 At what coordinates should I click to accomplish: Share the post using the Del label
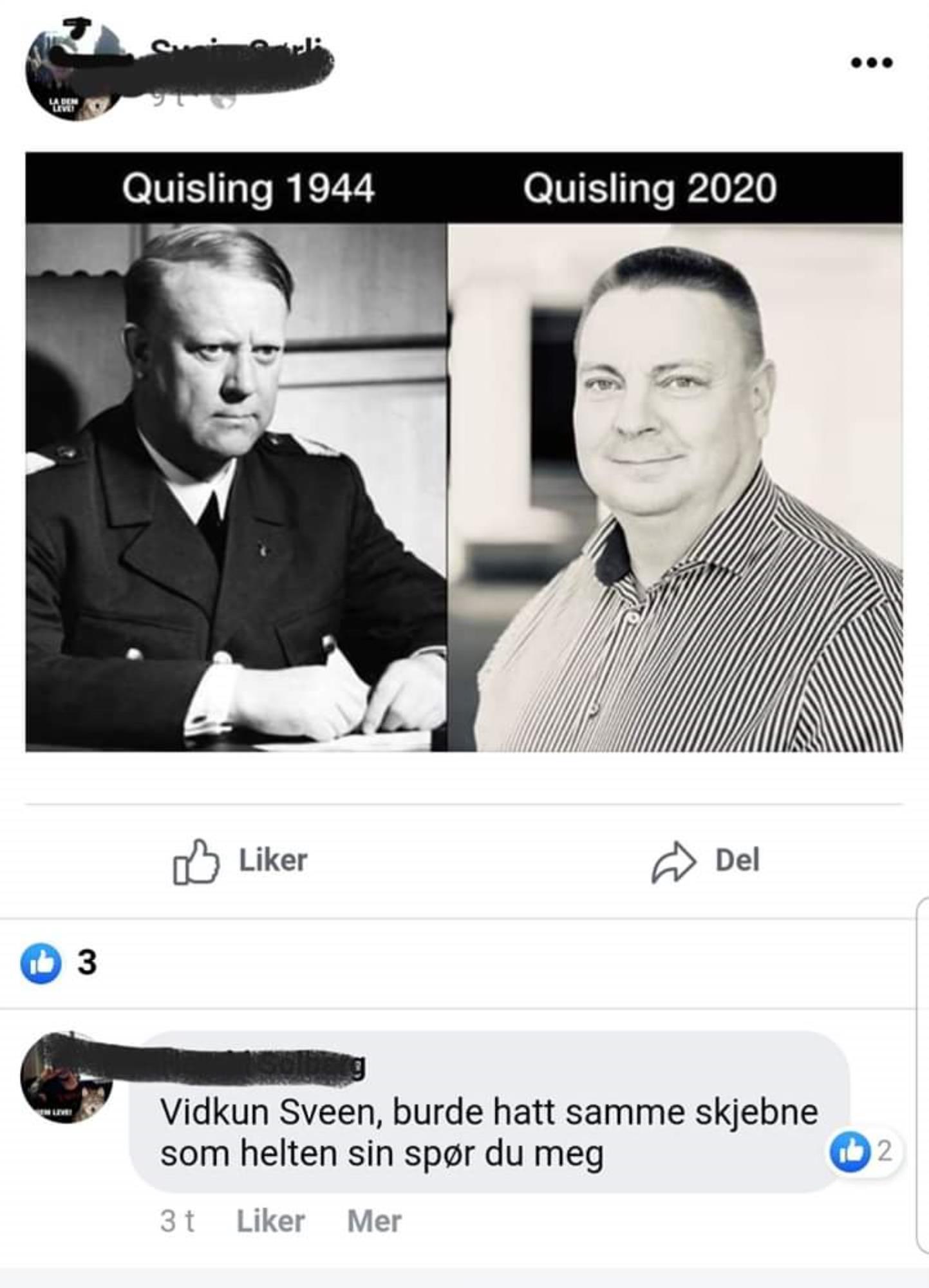coord(738,860)
